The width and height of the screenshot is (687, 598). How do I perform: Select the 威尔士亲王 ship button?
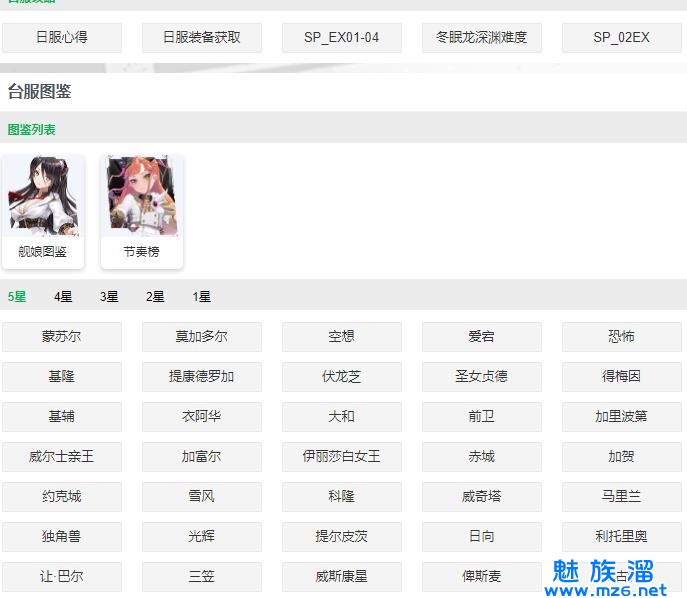[62, 457]
